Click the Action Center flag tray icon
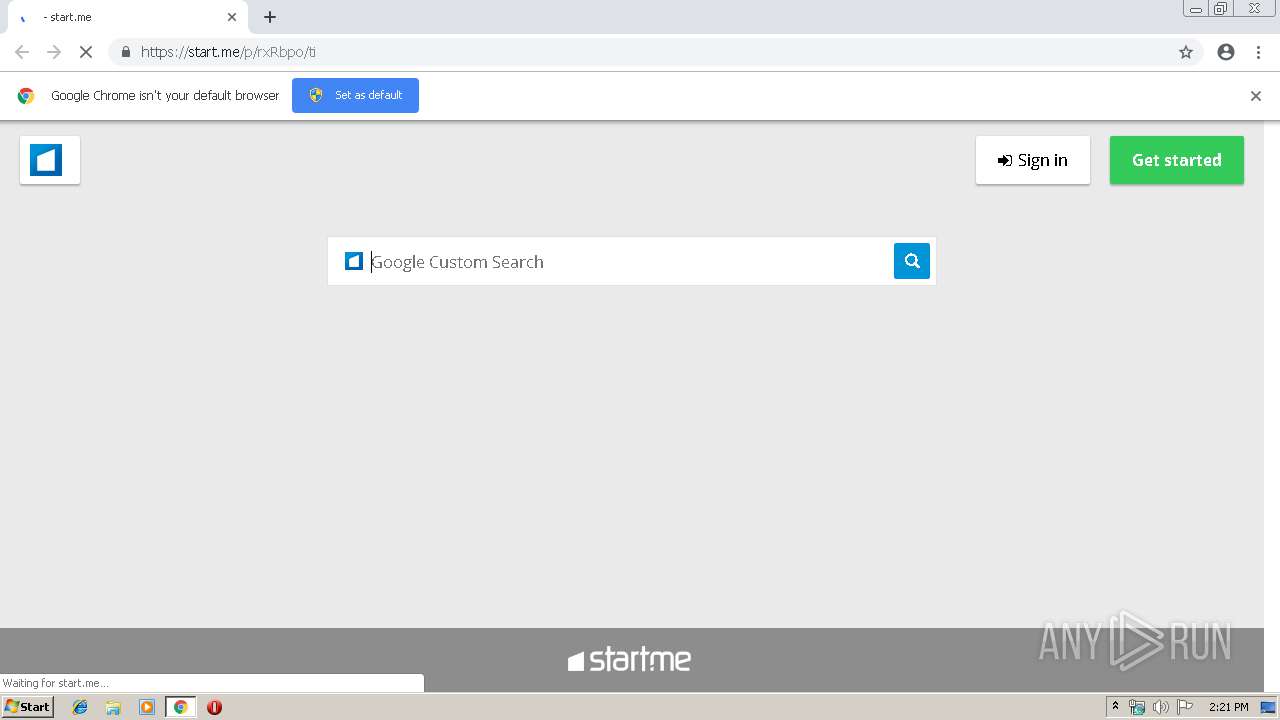 tap(1185, 707)
